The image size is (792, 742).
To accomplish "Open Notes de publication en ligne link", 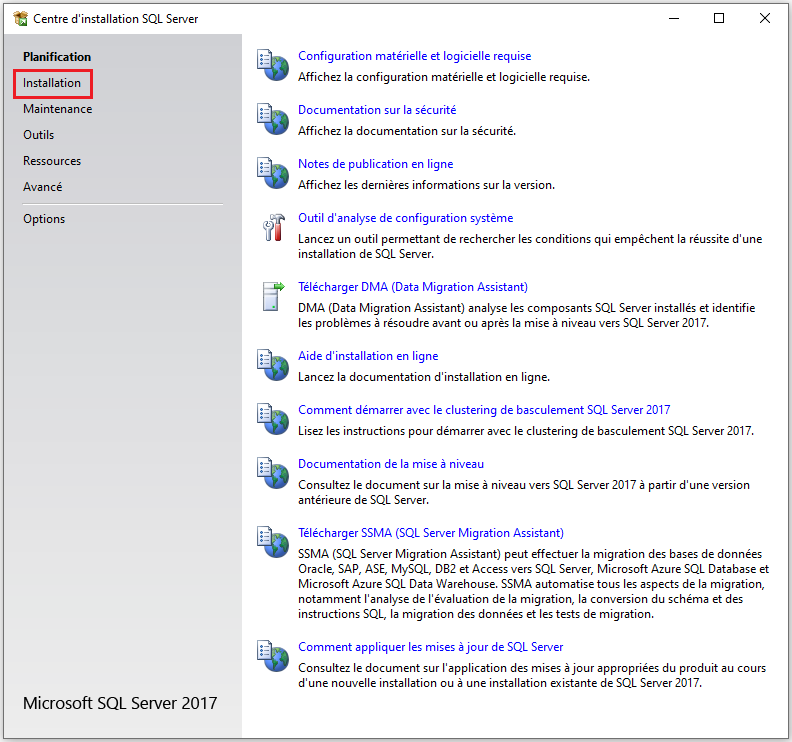I will point(375,164).
